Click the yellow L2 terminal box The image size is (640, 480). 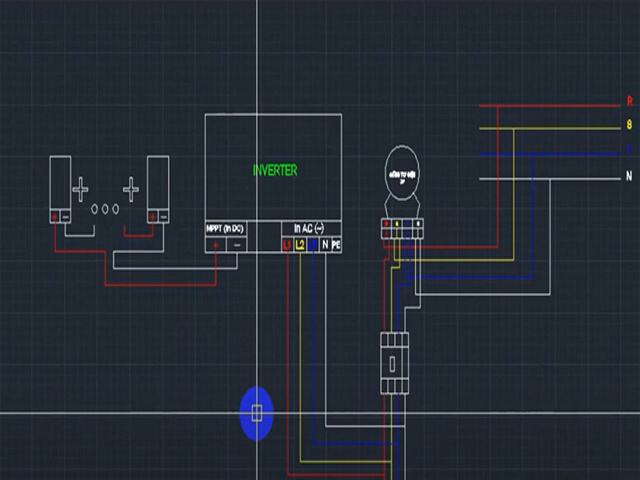point(300,245)
